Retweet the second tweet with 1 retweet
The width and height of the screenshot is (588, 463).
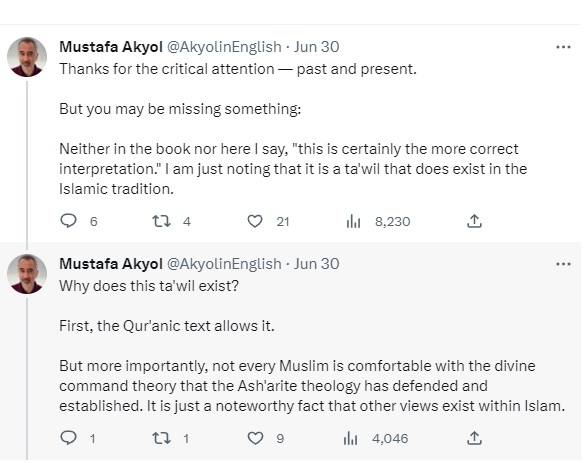coord(161,438)
